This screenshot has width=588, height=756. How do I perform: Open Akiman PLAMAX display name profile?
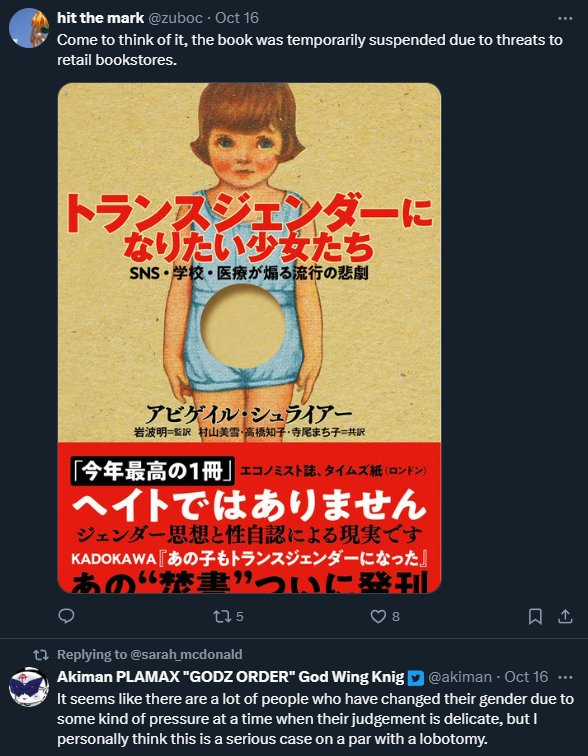click(230, 677)
